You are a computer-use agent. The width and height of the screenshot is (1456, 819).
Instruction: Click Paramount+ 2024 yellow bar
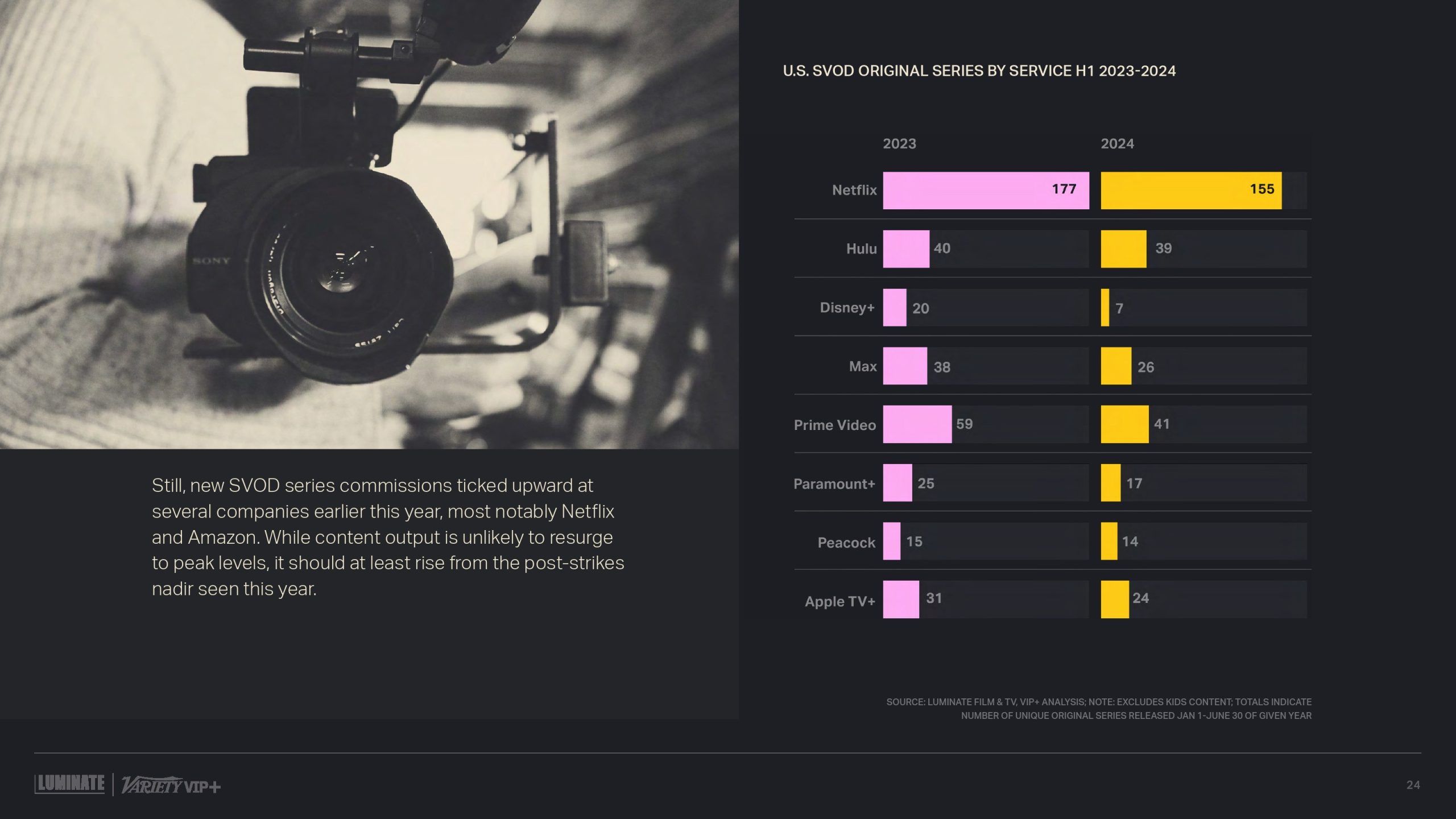[1111, 483]
